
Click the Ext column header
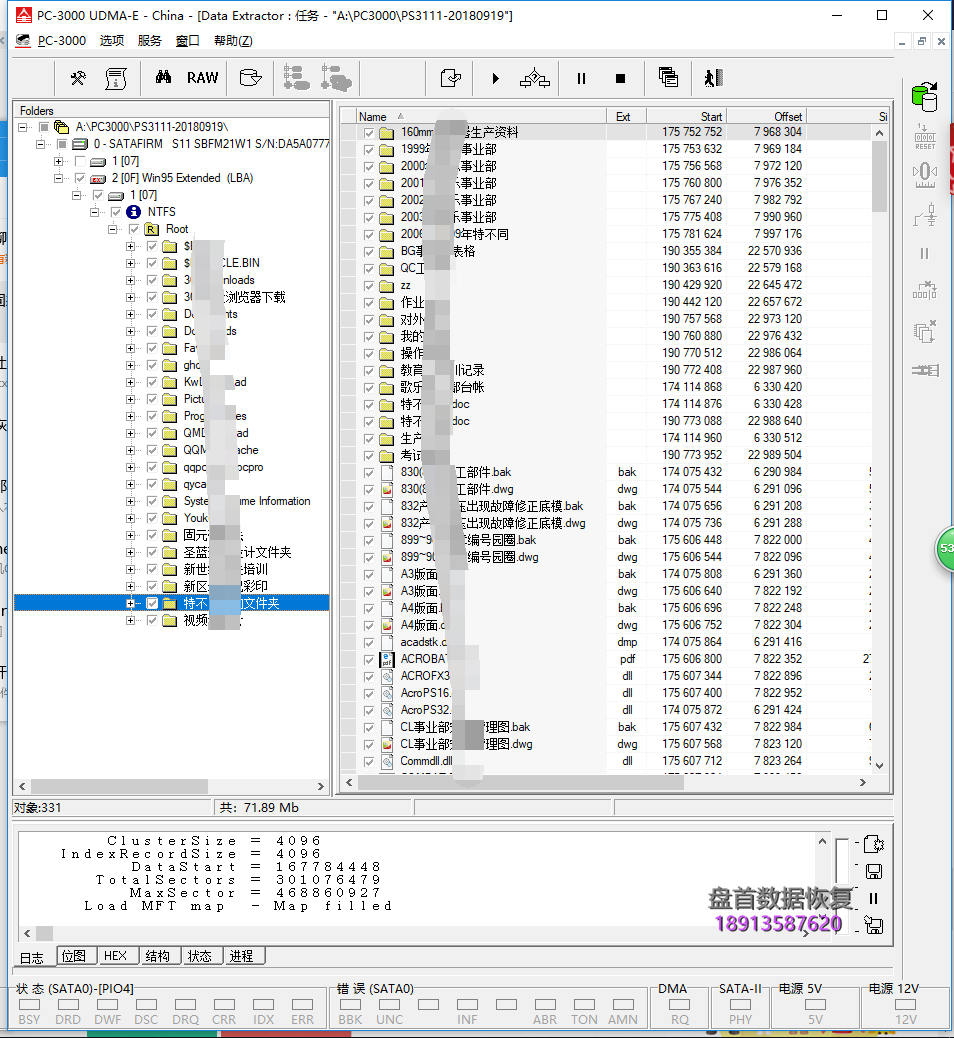tap(623, 116)
